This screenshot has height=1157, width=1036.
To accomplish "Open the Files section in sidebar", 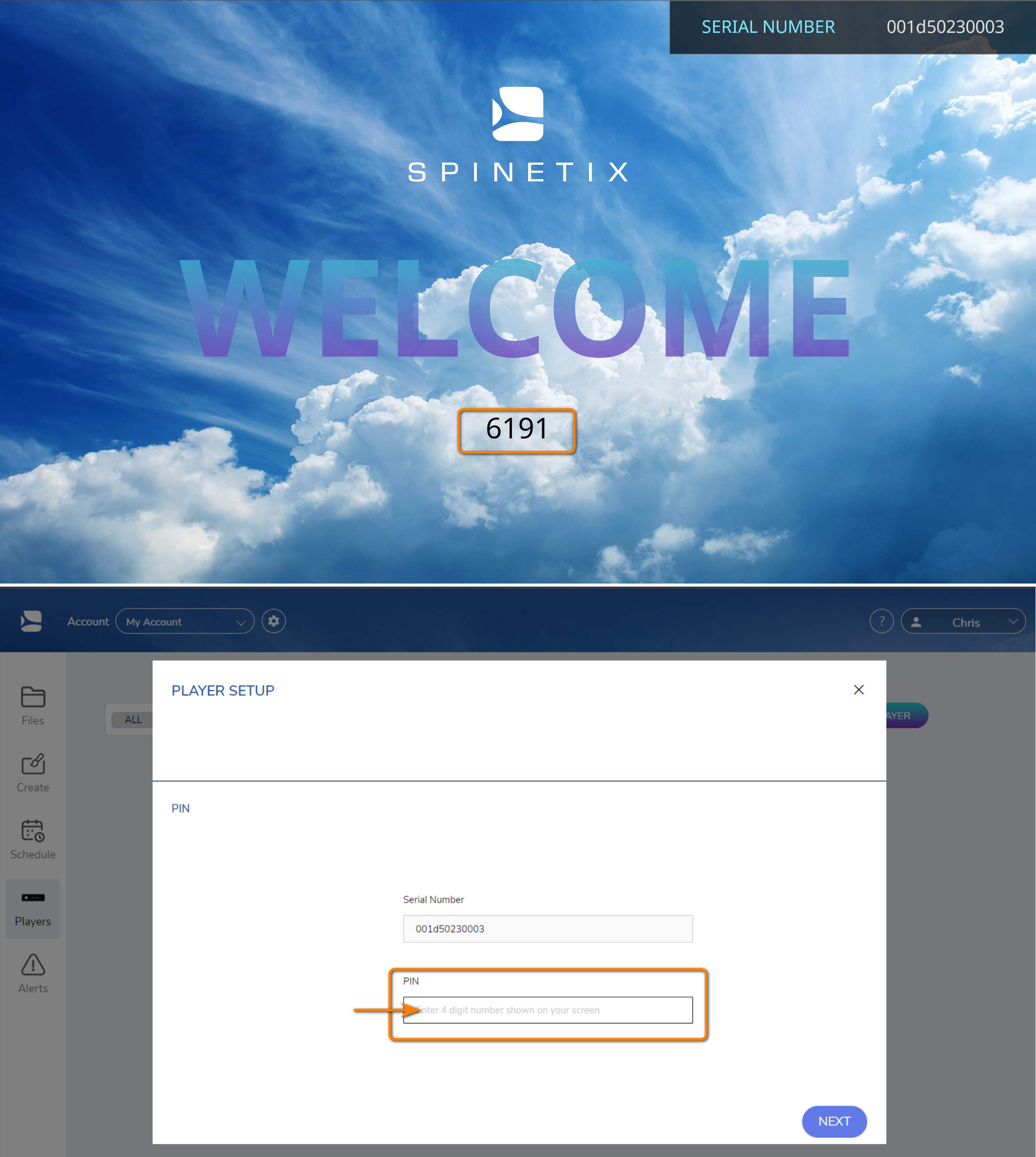I will point(32,706).
